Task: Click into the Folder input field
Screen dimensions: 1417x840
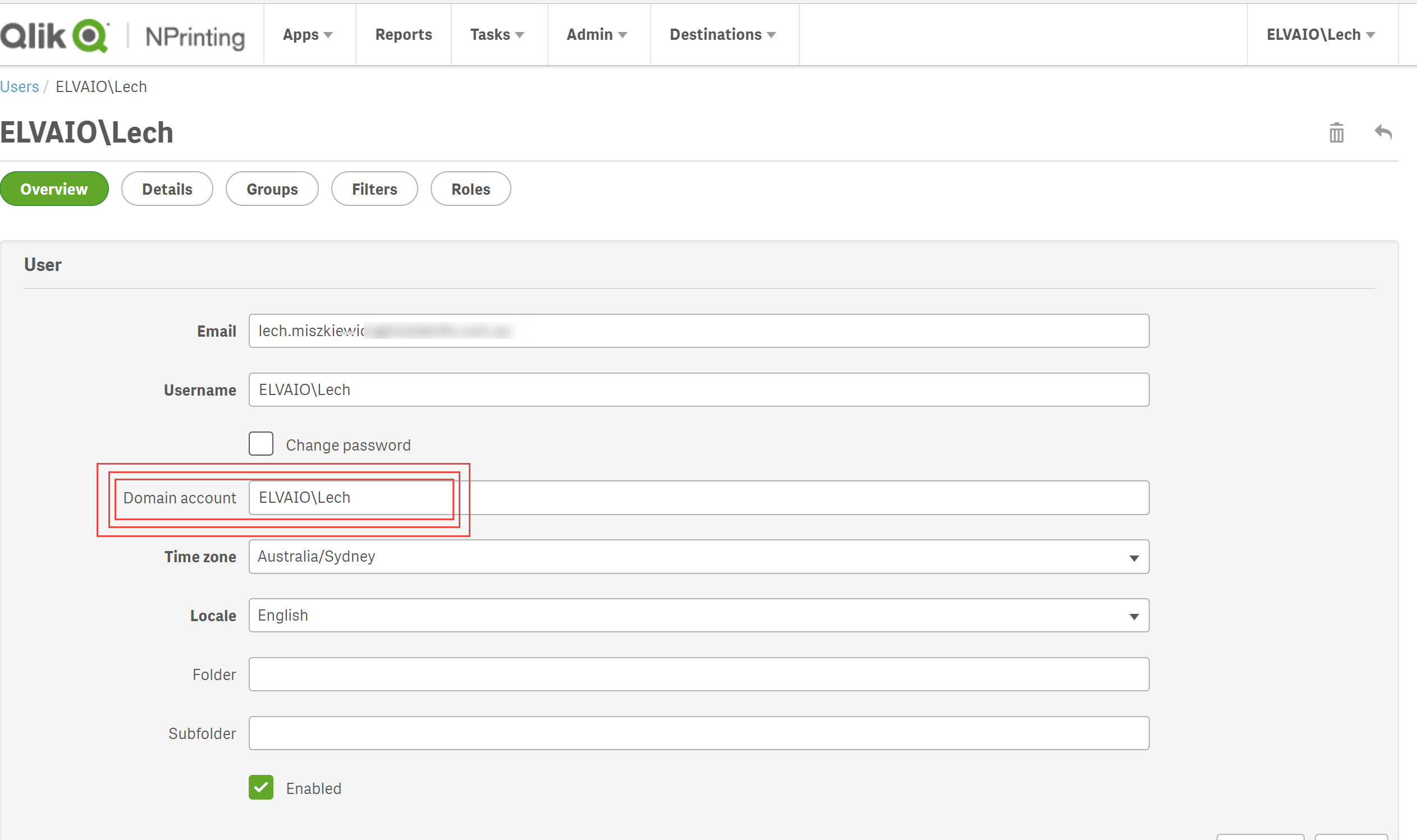Action: coord(699,674)
